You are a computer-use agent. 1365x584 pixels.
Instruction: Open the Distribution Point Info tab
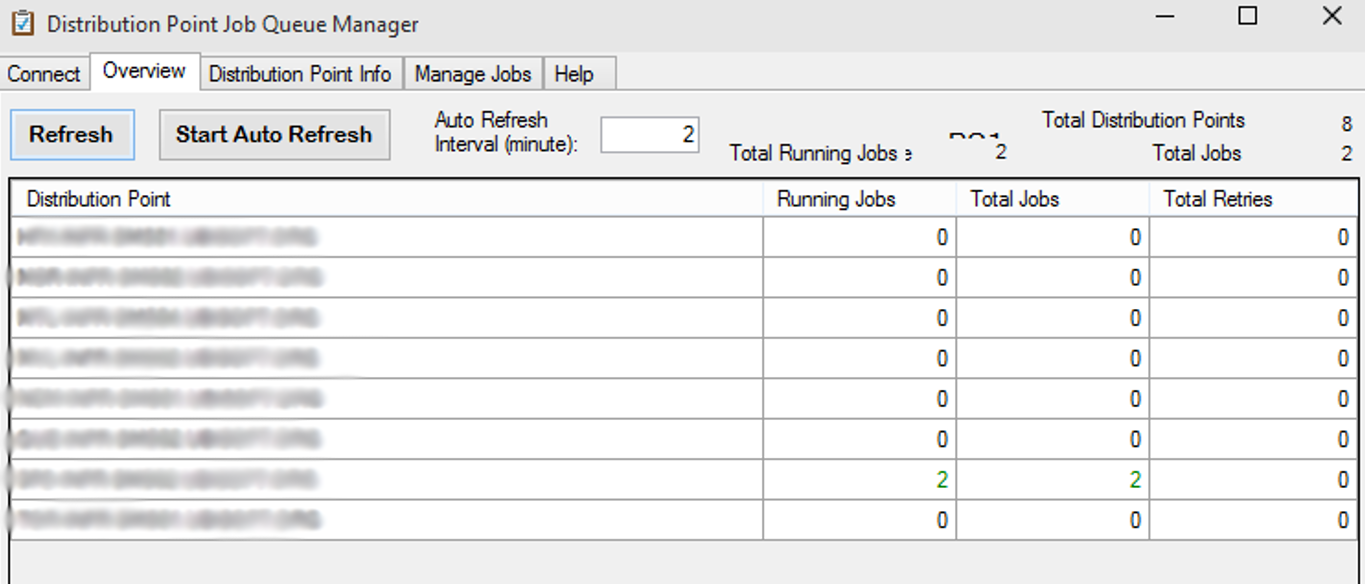point(302,73)
